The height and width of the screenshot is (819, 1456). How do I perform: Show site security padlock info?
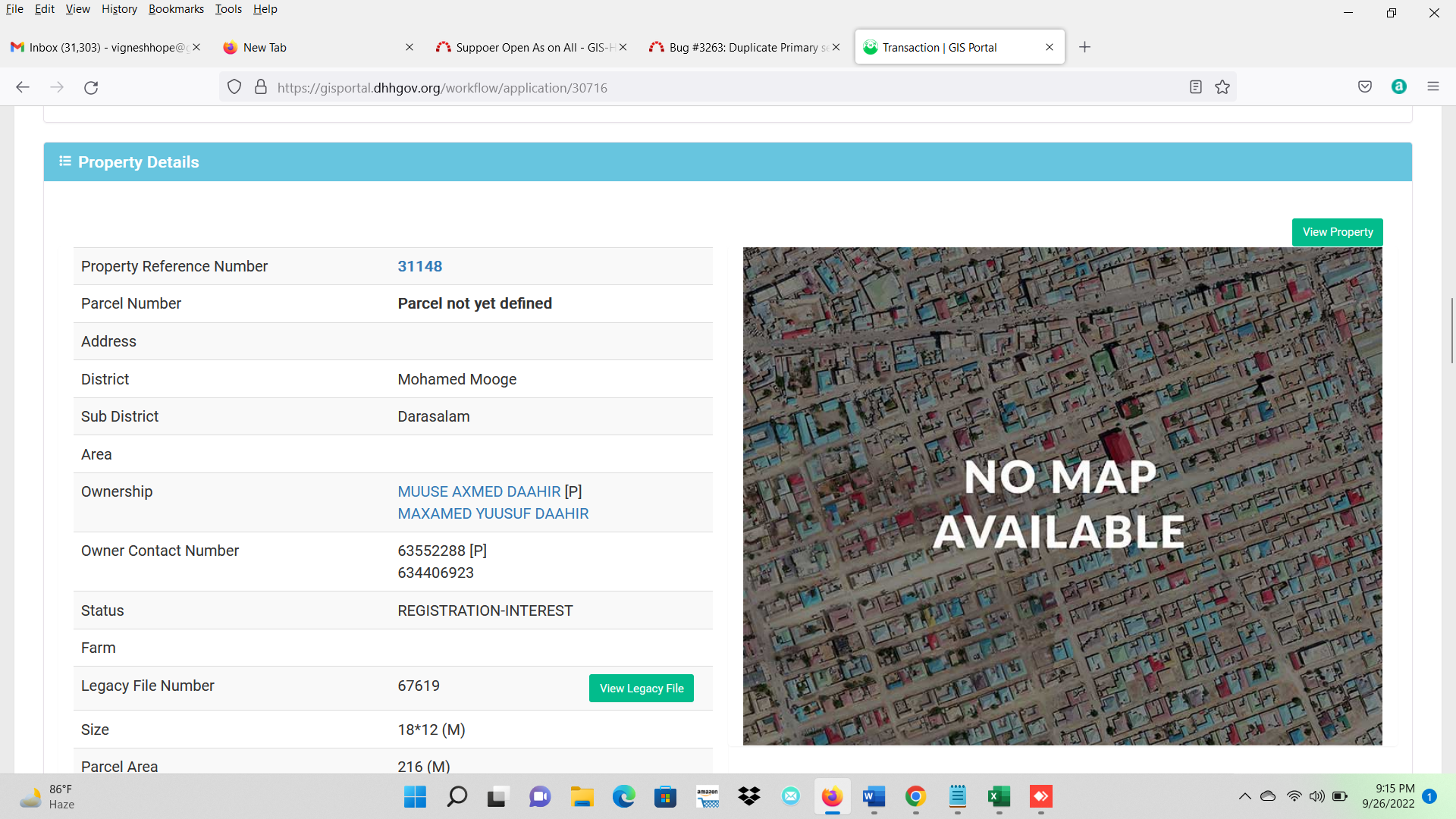point(261,87)
